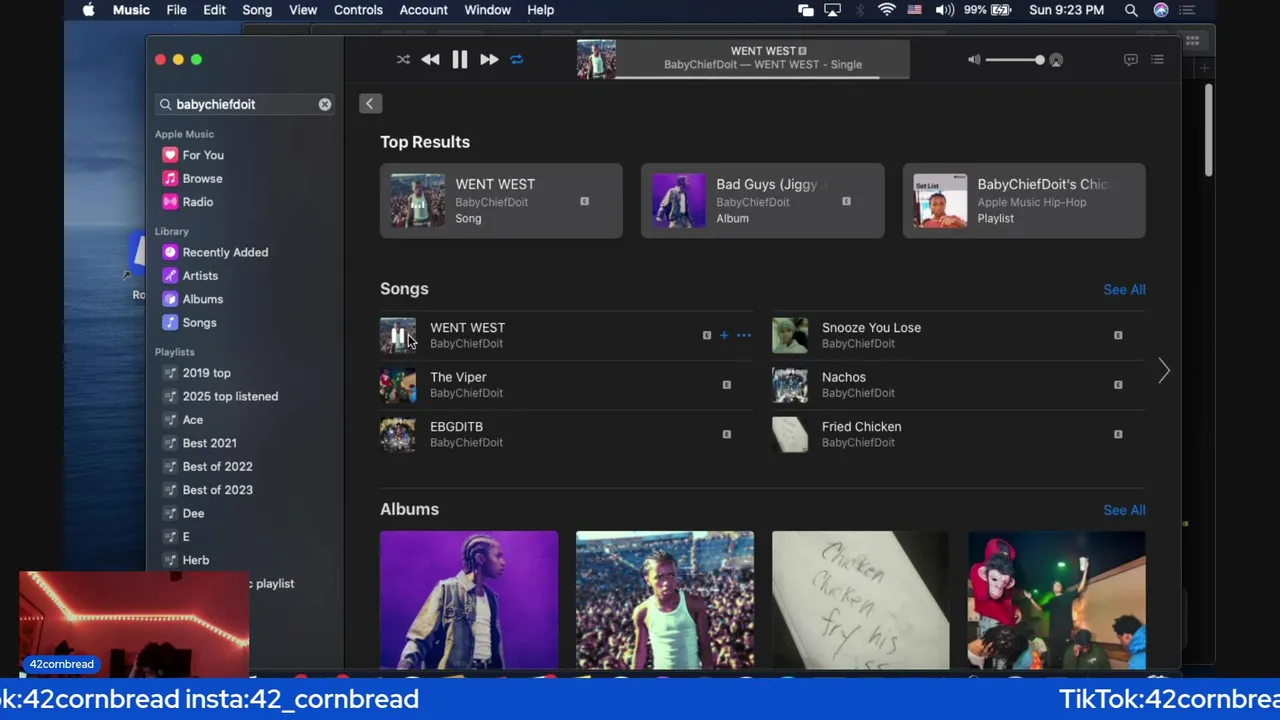Open the Best of 2023 playlist
The image size is (1280, 720).
[217, 490]
